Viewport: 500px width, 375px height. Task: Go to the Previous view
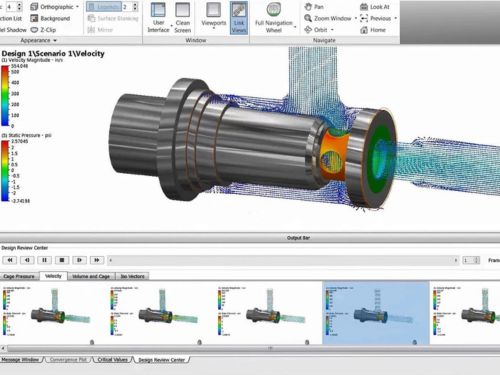click(376, 18)
